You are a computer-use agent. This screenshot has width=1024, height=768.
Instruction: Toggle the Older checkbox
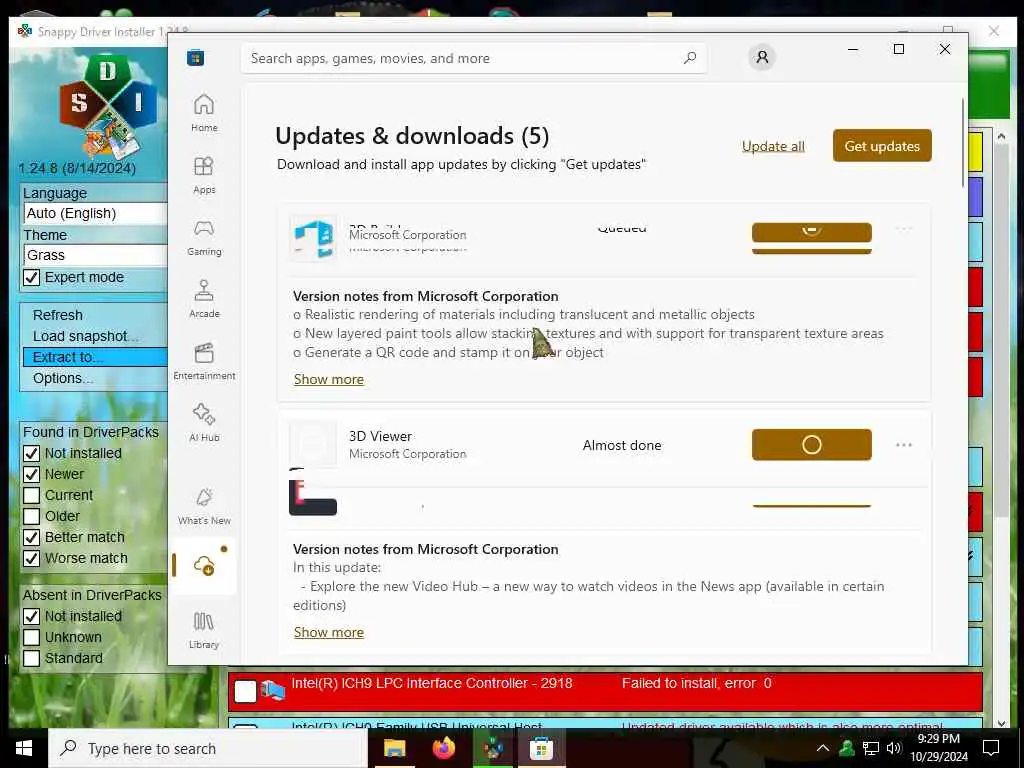[31, 516]
